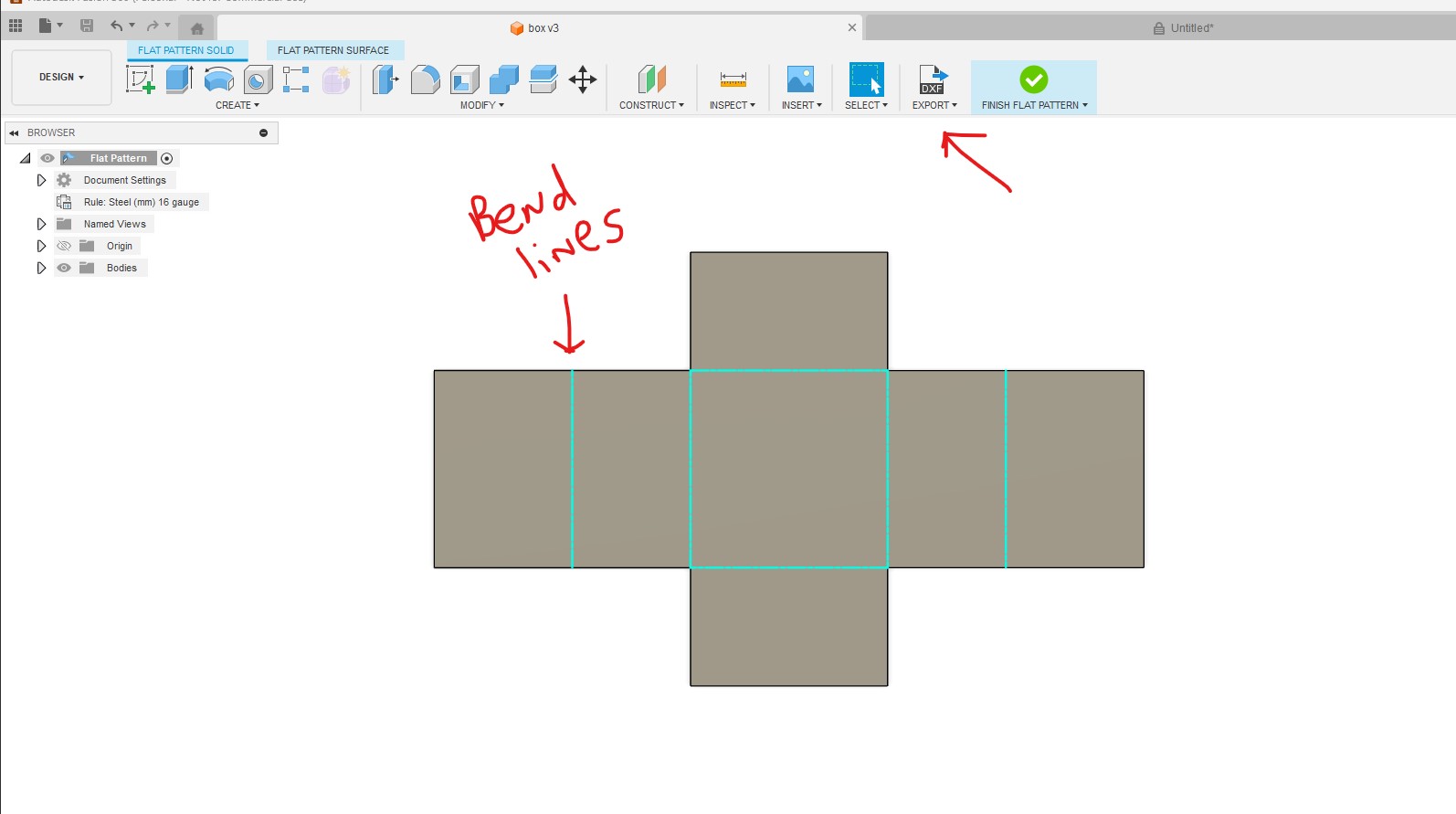Image resolution: width=1456 pixels, height=814 pixels.
Task: Toggle visibility of the Bodies folder
Action: [64, 268]
